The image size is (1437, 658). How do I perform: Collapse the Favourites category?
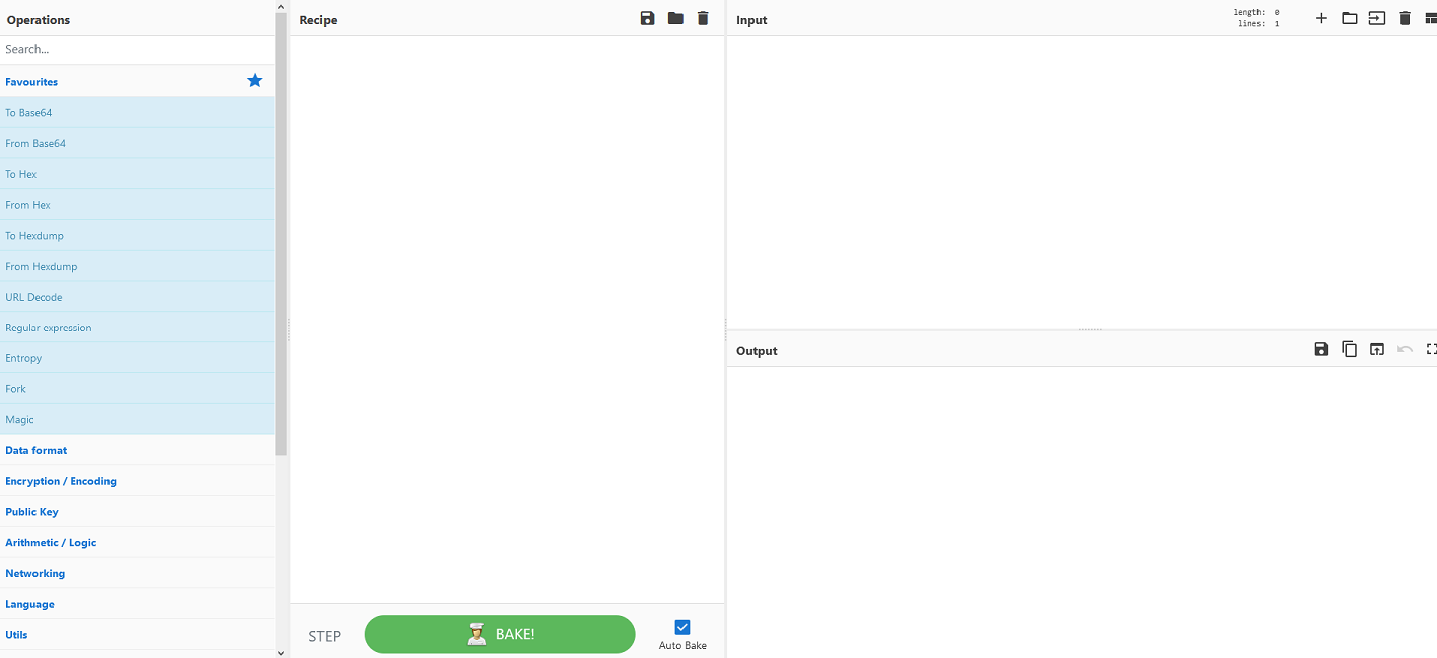pyautogui.click(x=137, y=82)
